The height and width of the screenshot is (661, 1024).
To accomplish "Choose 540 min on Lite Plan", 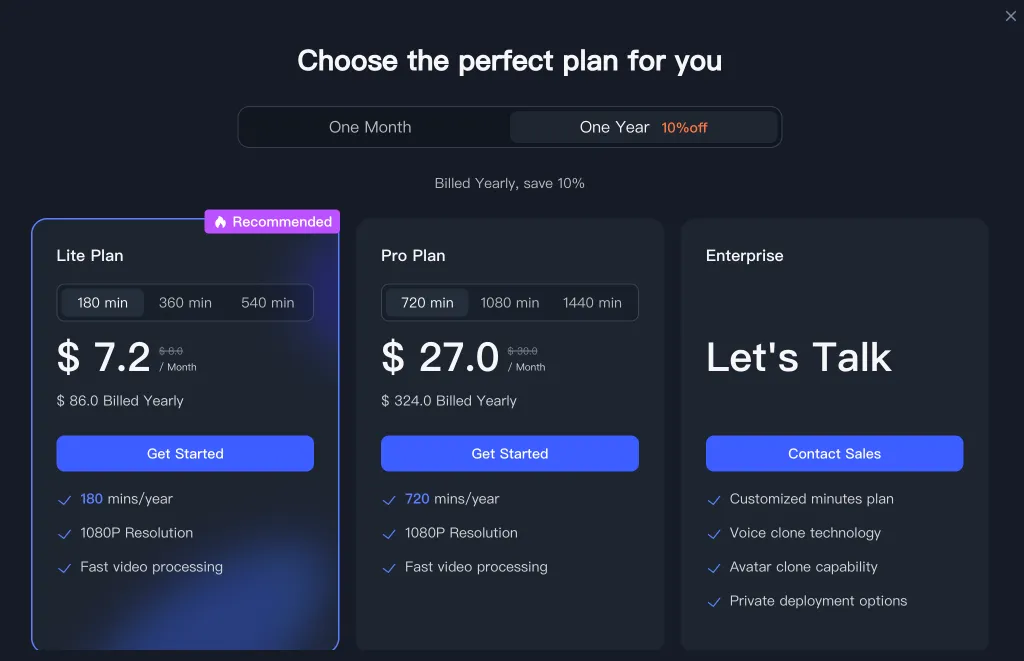I will point(268,303).
